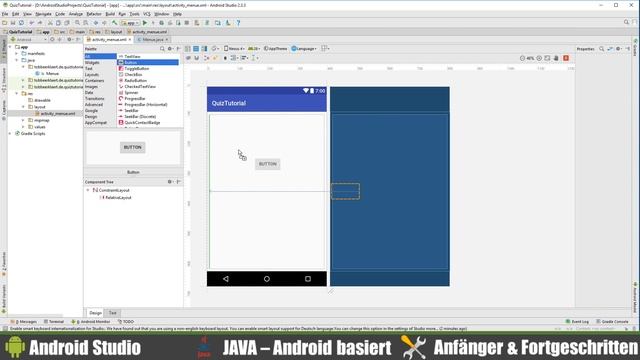
Task: Open the Android project view dropdown
Action: [x=29, y=39]
